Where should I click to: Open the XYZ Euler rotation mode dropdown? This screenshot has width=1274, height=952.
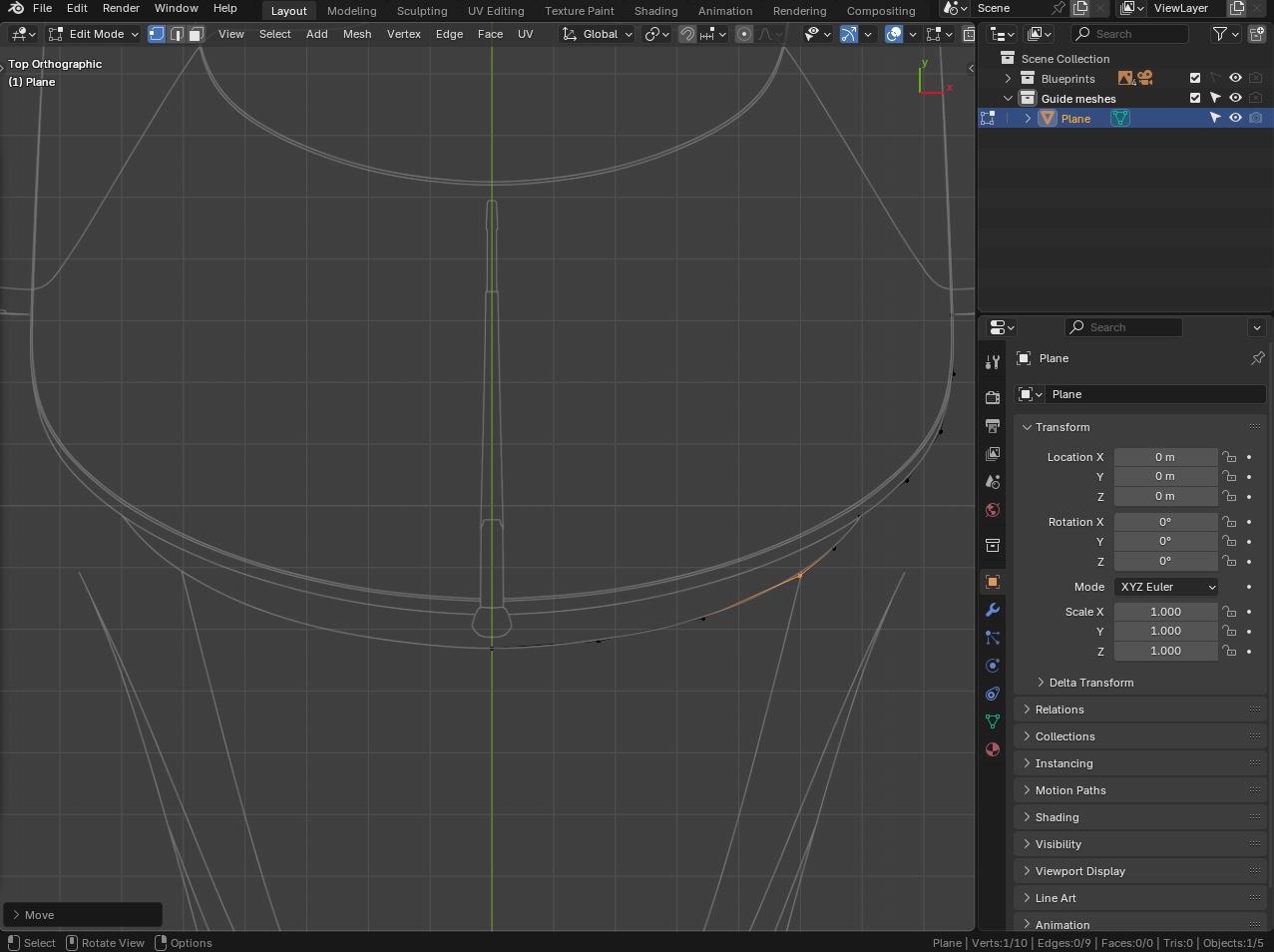(x=1166, y=587)
